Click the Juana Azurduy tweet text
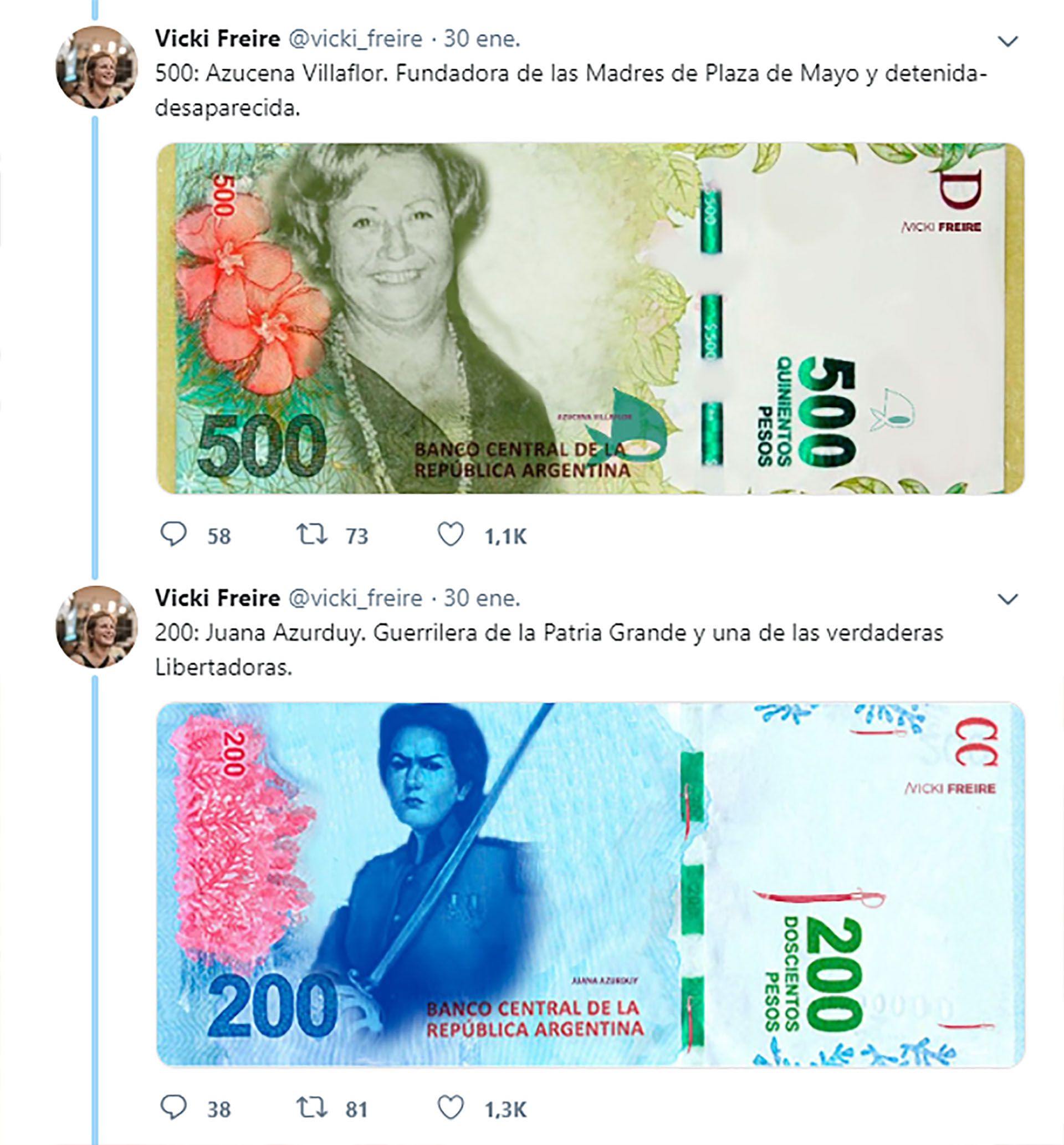Viewport: 1064px width, 1145px height. click(x=549, y=650)
